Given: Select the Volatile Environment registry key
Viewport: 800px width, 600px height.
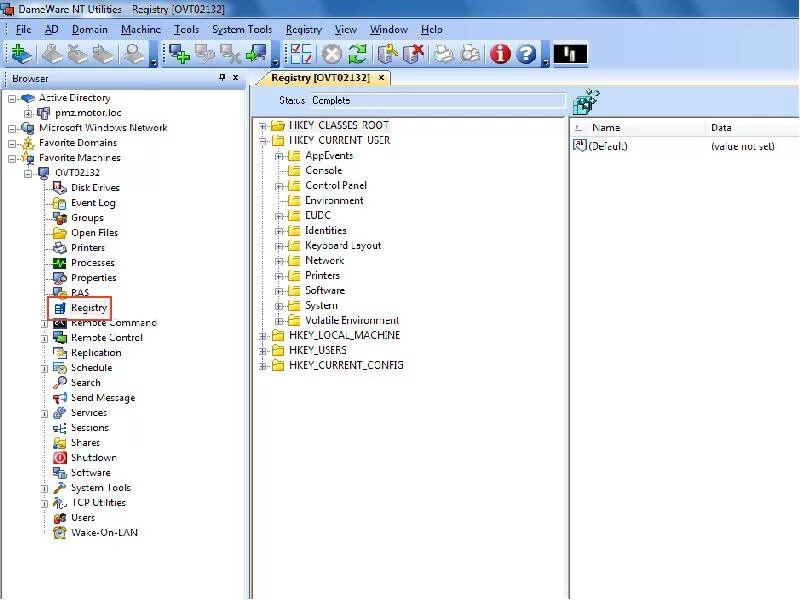Looking at the screenshot, I should click(x=352, y=320).
